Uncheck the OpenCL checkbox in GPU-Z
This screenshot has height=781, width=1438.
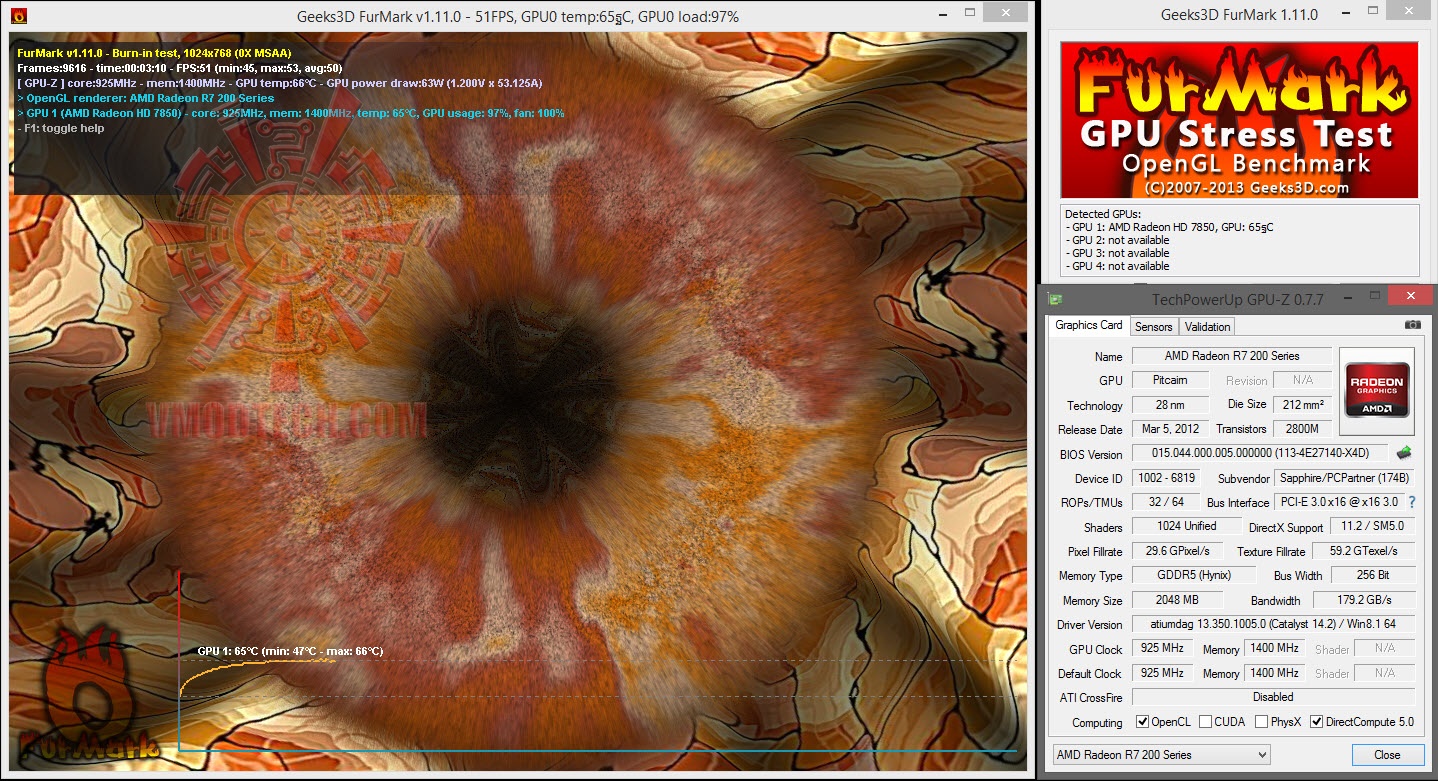[x=1143, y=722]
